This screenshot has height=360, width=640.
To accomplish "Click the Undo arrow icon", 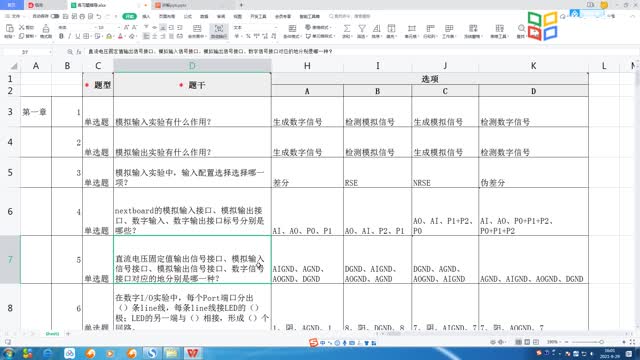I will coord(99,16).
